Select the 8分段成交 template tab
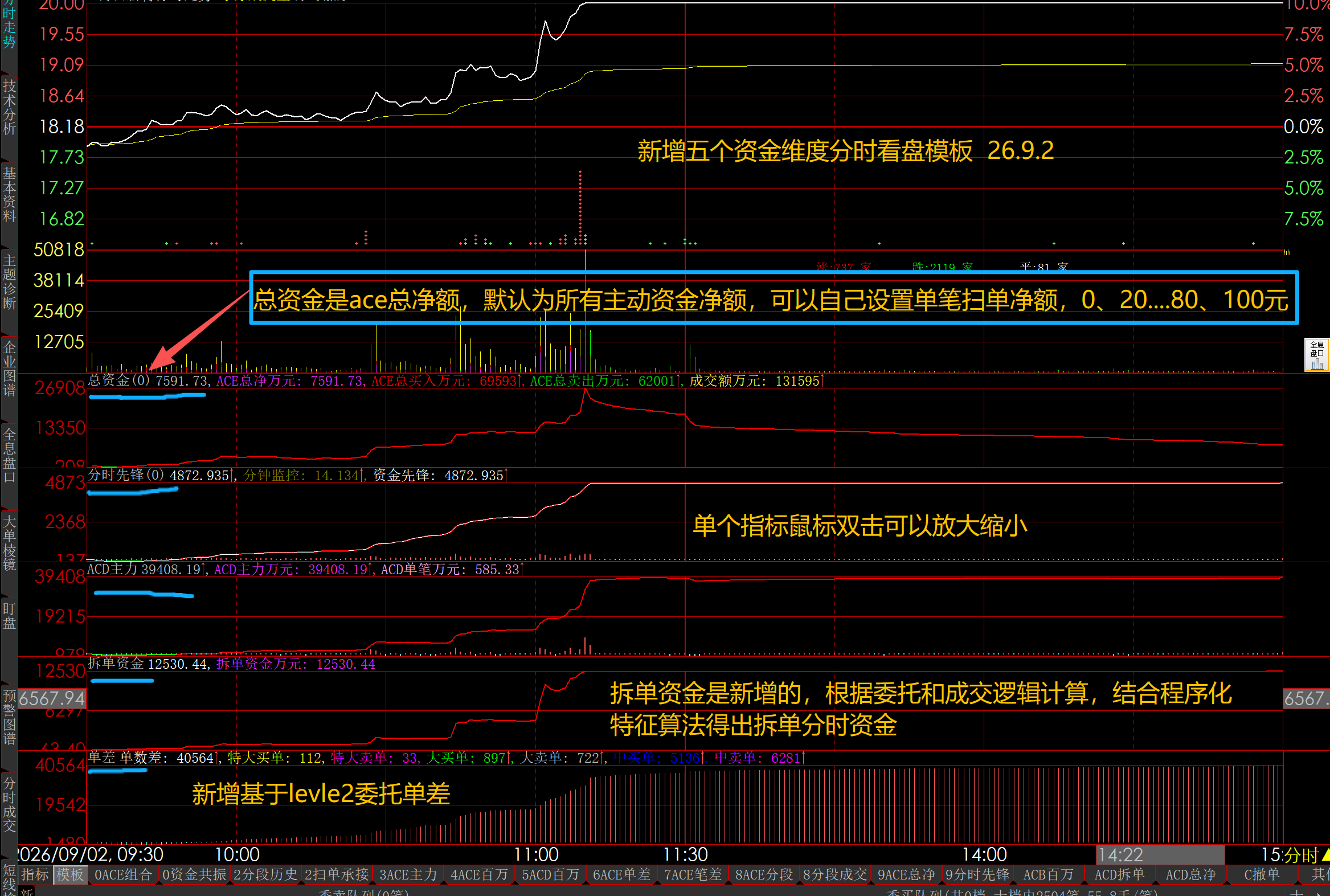The height and width of the screenshot is (896, 1330). pos(834,874)
